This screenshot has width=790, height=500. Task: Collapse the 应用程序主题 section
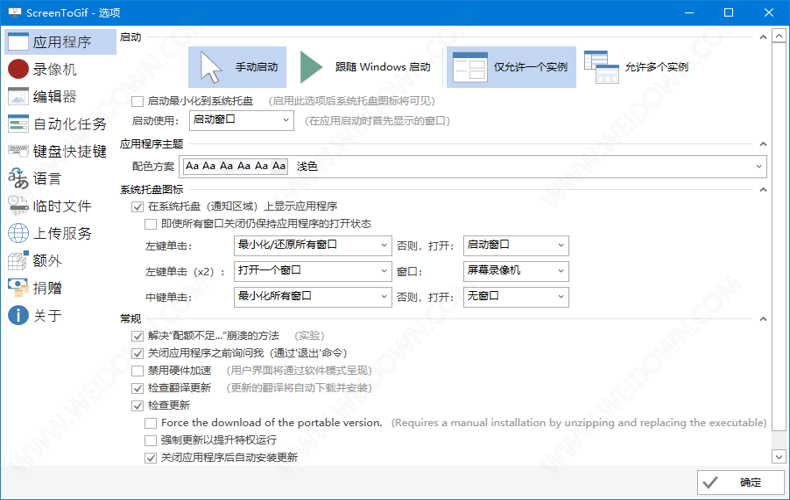point(763,144)
